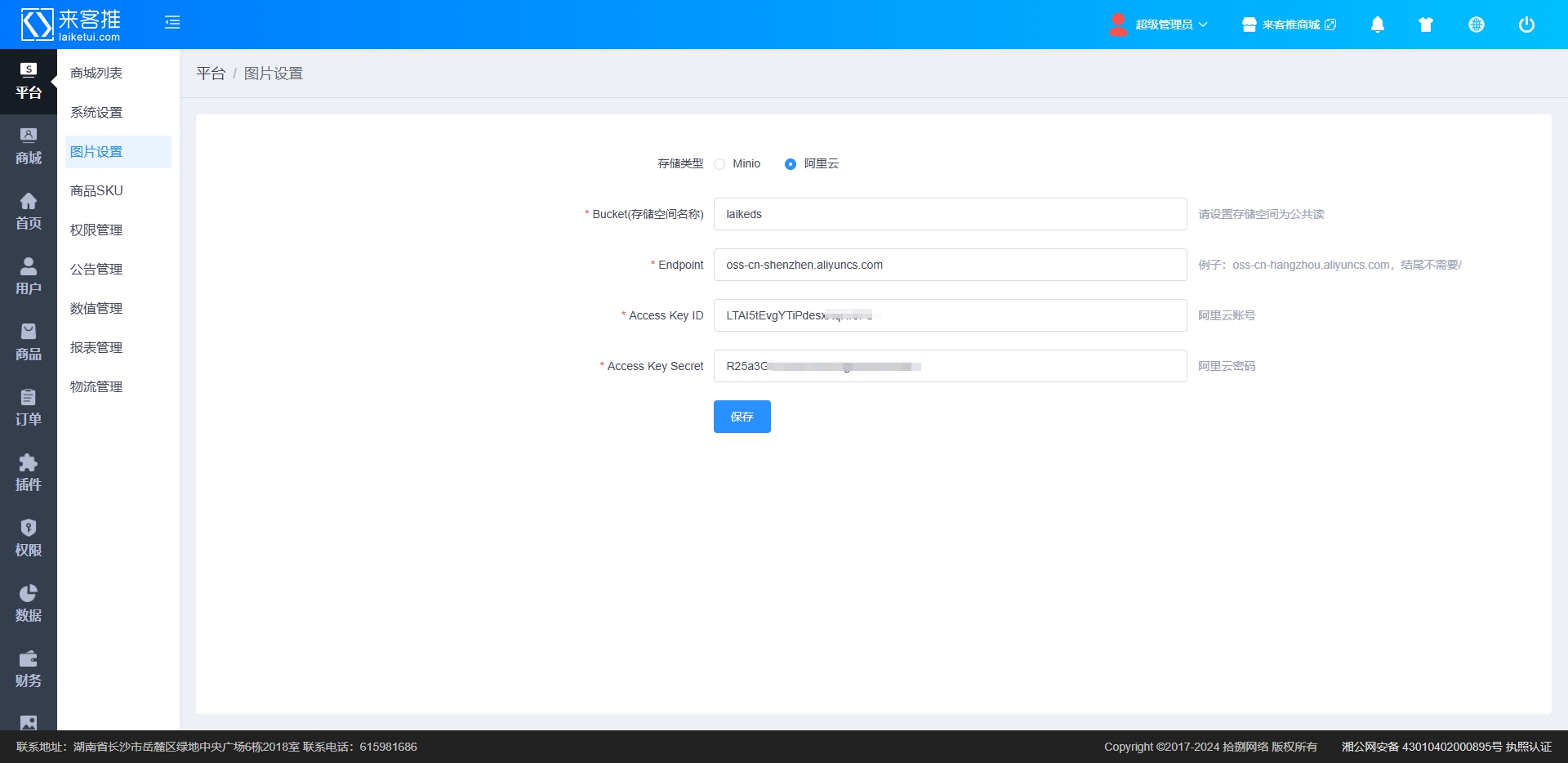The image size is (1568, 763).
Task: Open 商品SKU menu item
Action: [x=96, y=191]
